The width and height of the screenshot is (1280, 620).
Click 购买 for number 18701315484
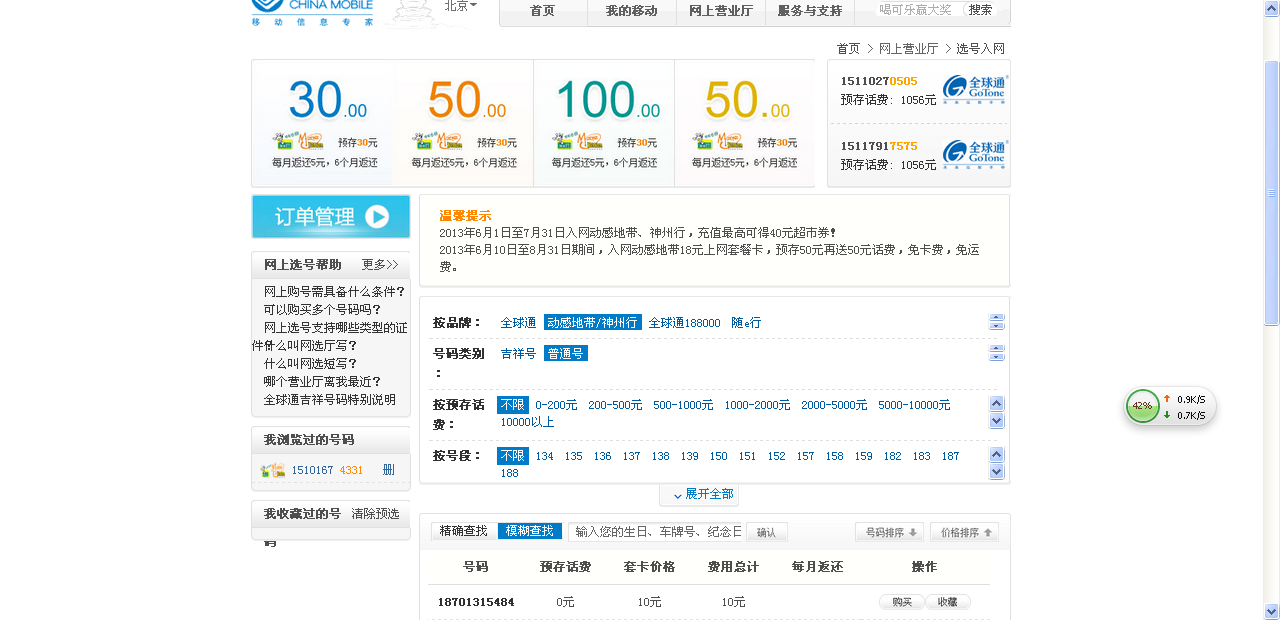[x=902, y=602]
